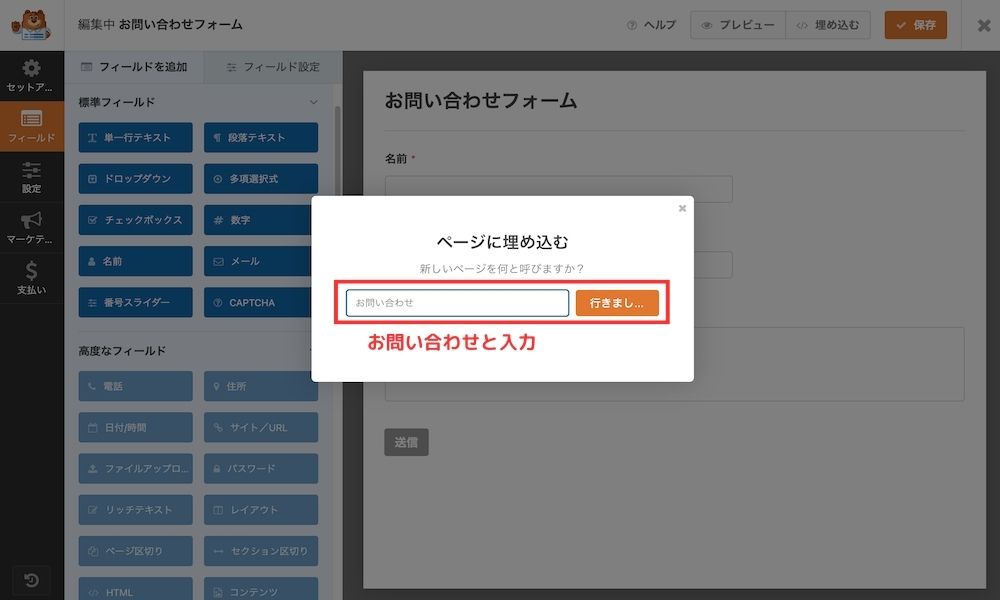
Task: Click the プレビュー preview button
Action: coord(738,25)
